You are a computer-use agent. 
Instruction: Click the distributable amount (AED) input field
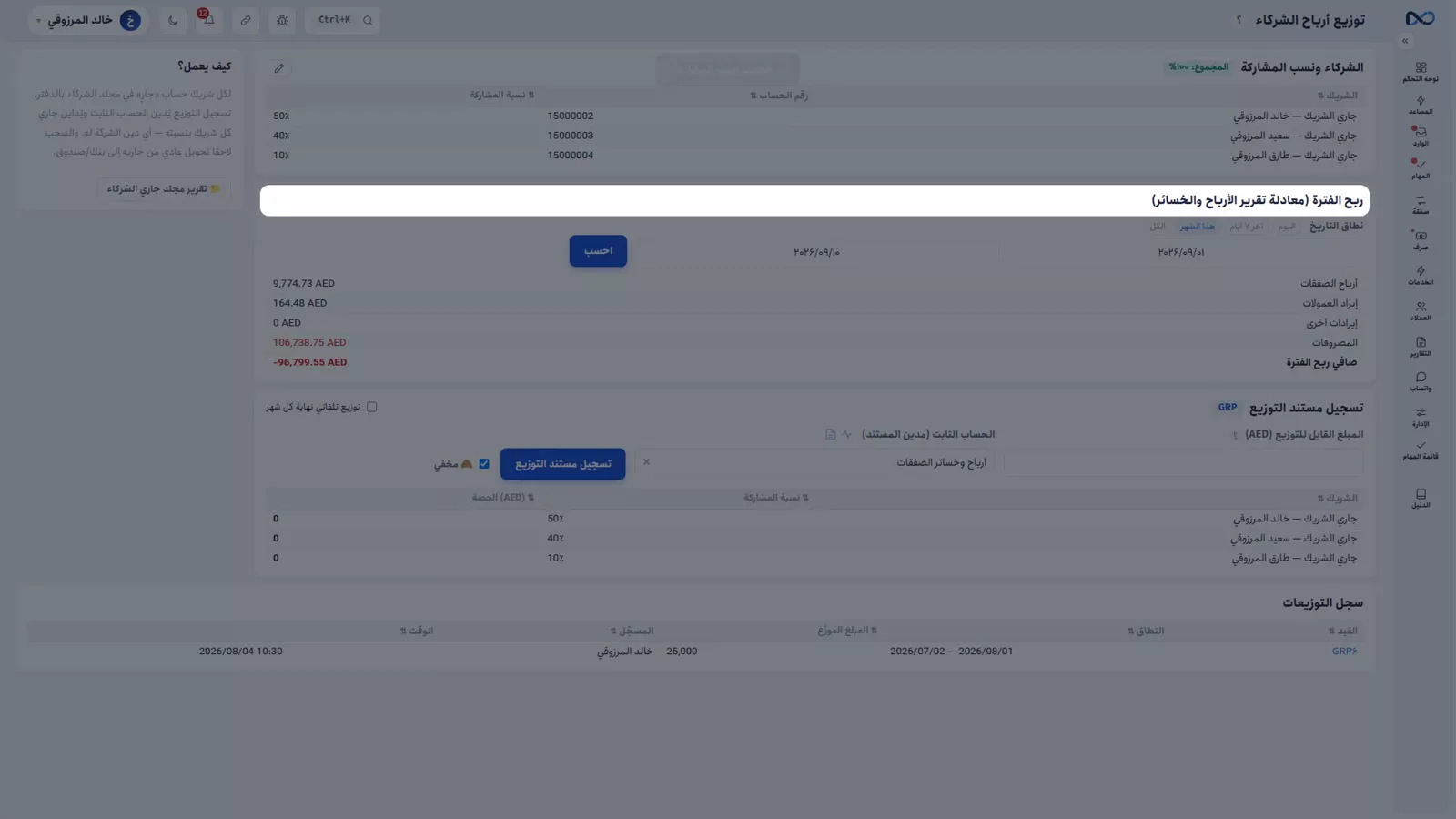click(1183, 462)
